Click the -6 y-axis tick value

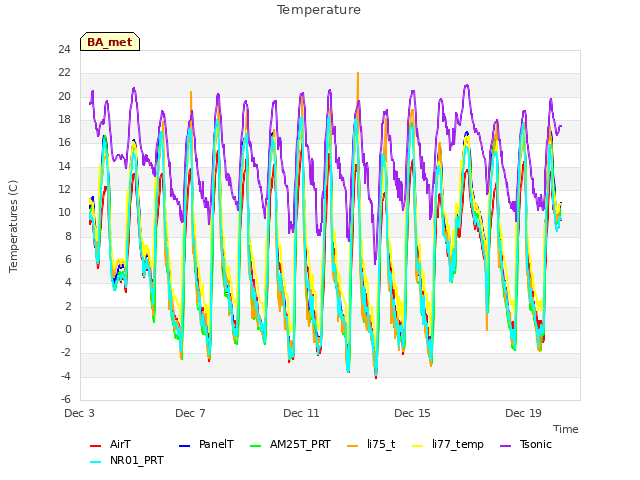(66, 400)
